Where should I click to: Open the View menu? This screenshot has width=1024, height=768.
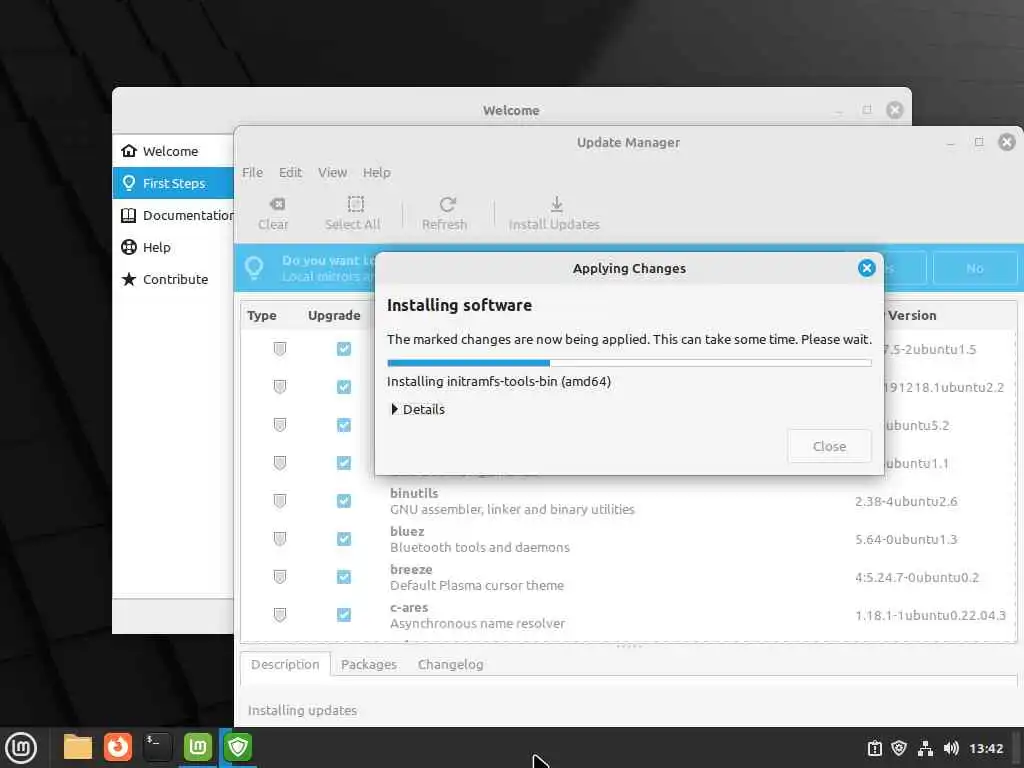coord(332,172)
